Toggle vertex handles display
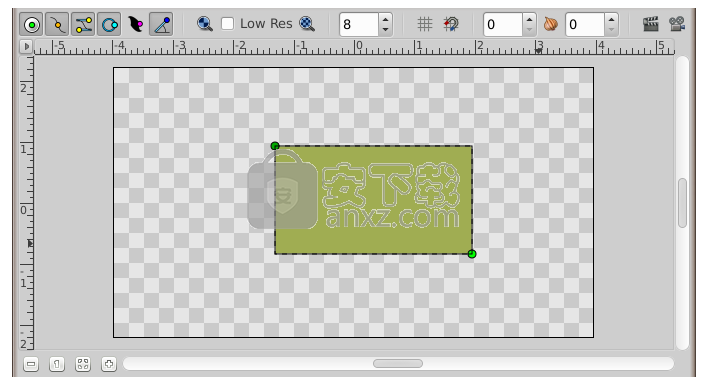 tap(58, 24)
